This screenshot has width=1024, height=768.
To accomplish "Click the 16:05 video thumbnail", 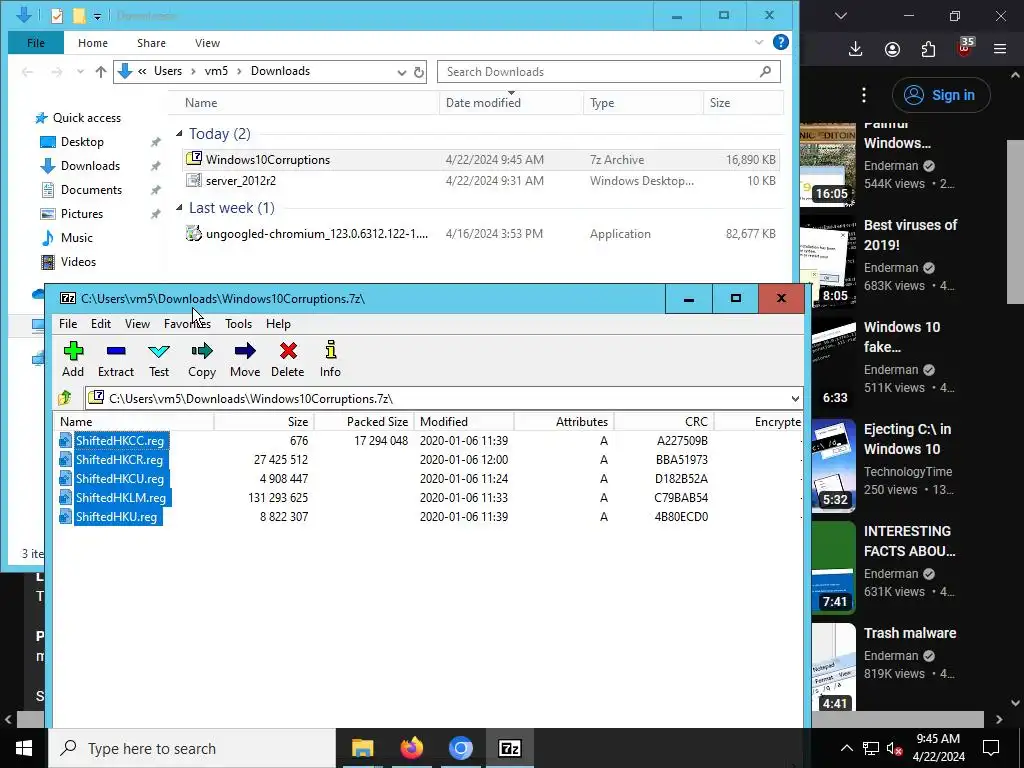I will (x=828, y=165).
